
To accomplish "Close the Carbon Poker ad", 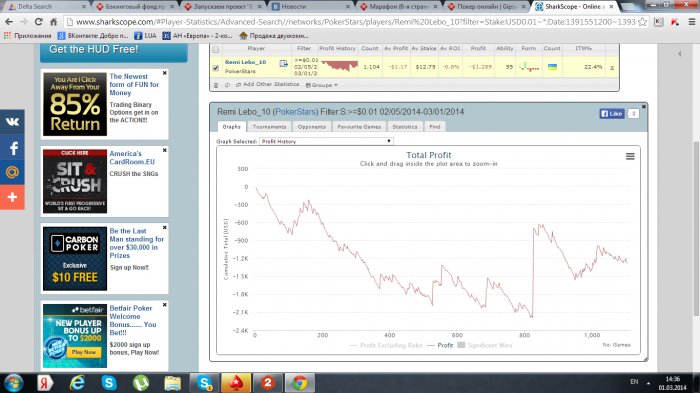I will (x=165, y=227).
